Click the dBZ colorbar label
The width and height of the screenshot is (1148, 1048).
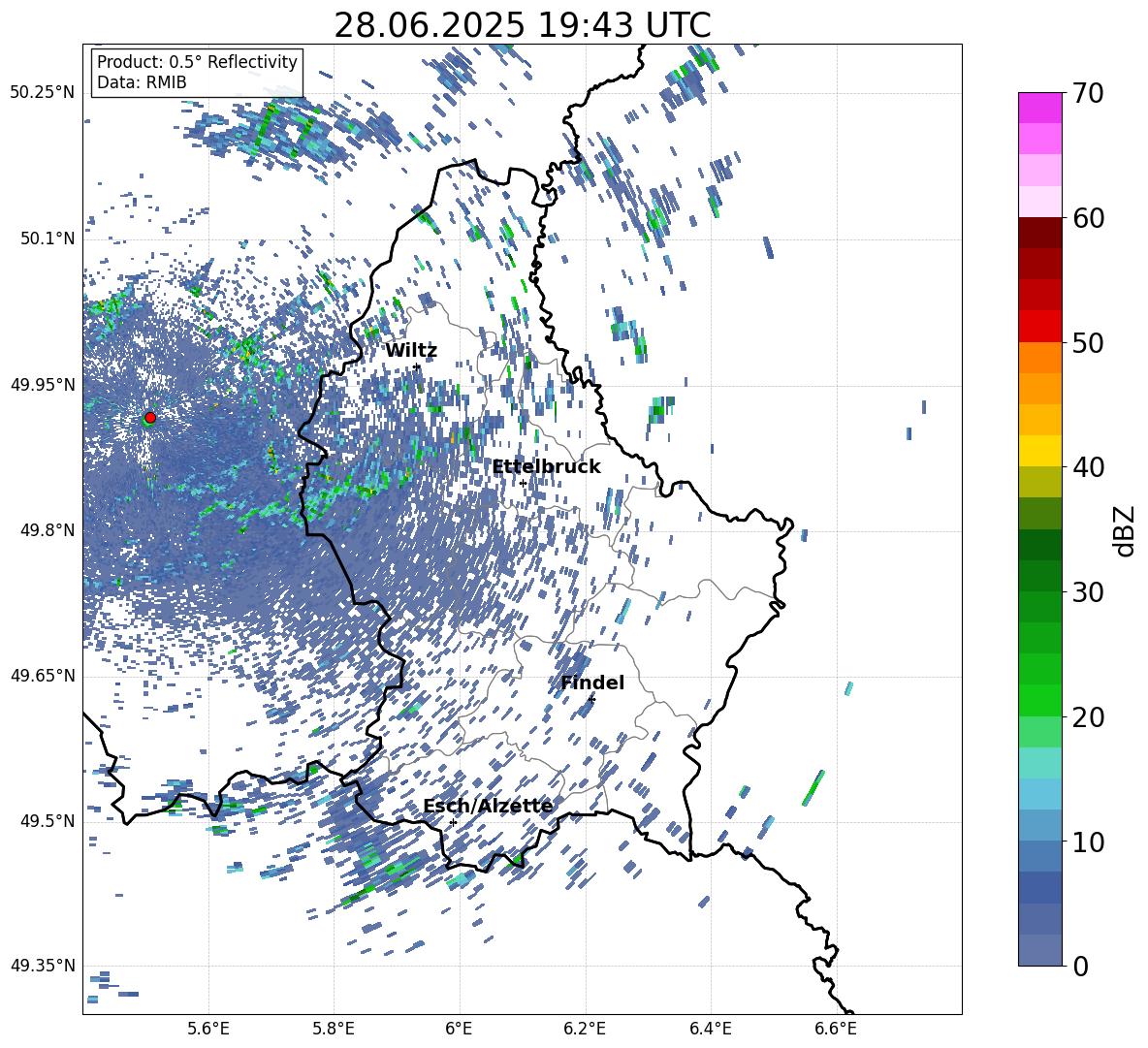(x=1125, y=530)
